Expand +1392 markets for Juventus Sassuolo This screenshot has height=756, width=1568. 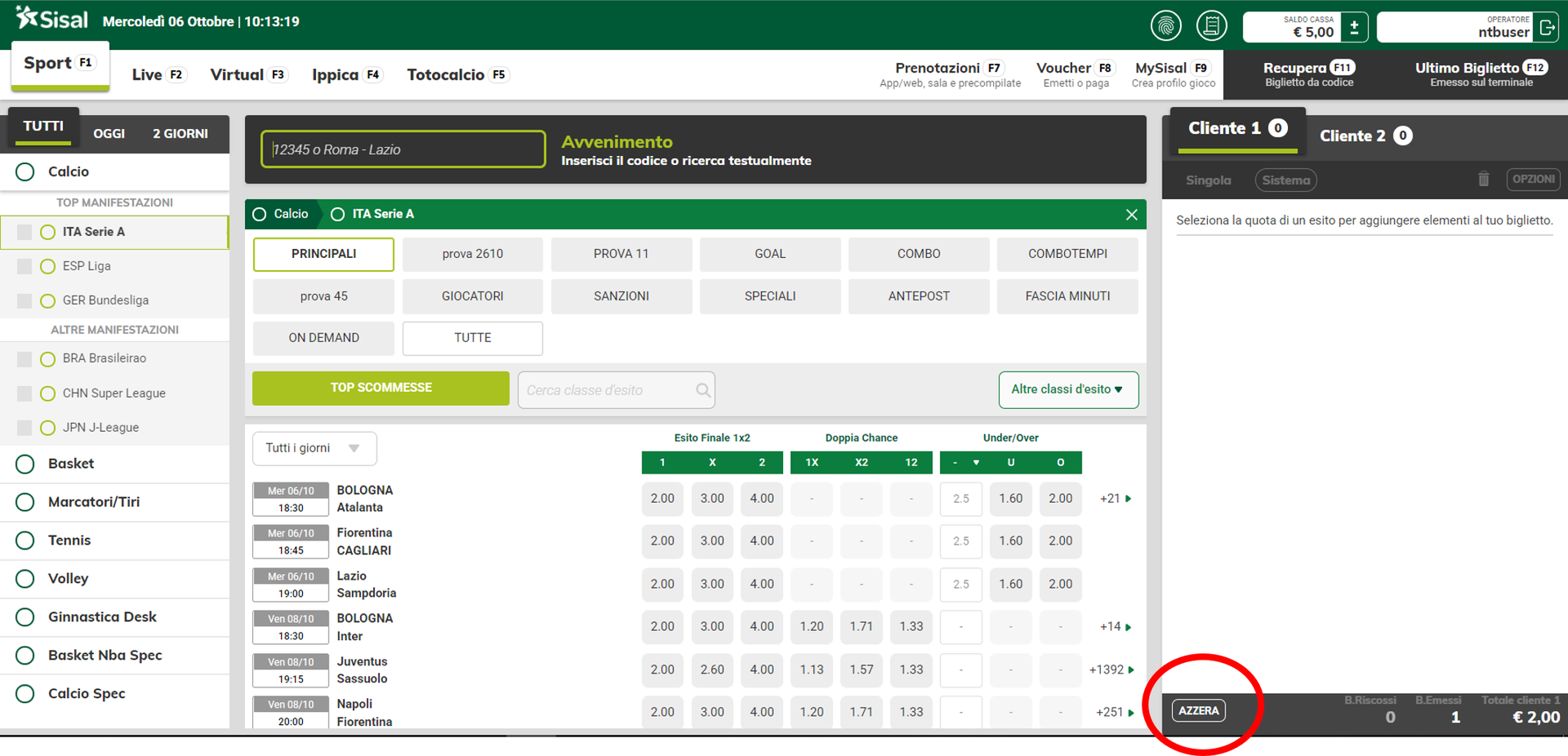(1112, 669)
